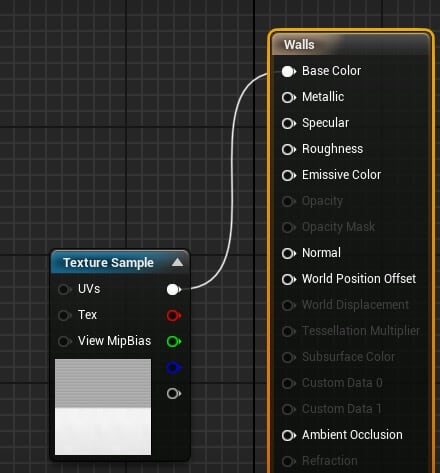Click the Normal input pin
This screenshot has height=473, width=440.
click(x=289, y=253)
